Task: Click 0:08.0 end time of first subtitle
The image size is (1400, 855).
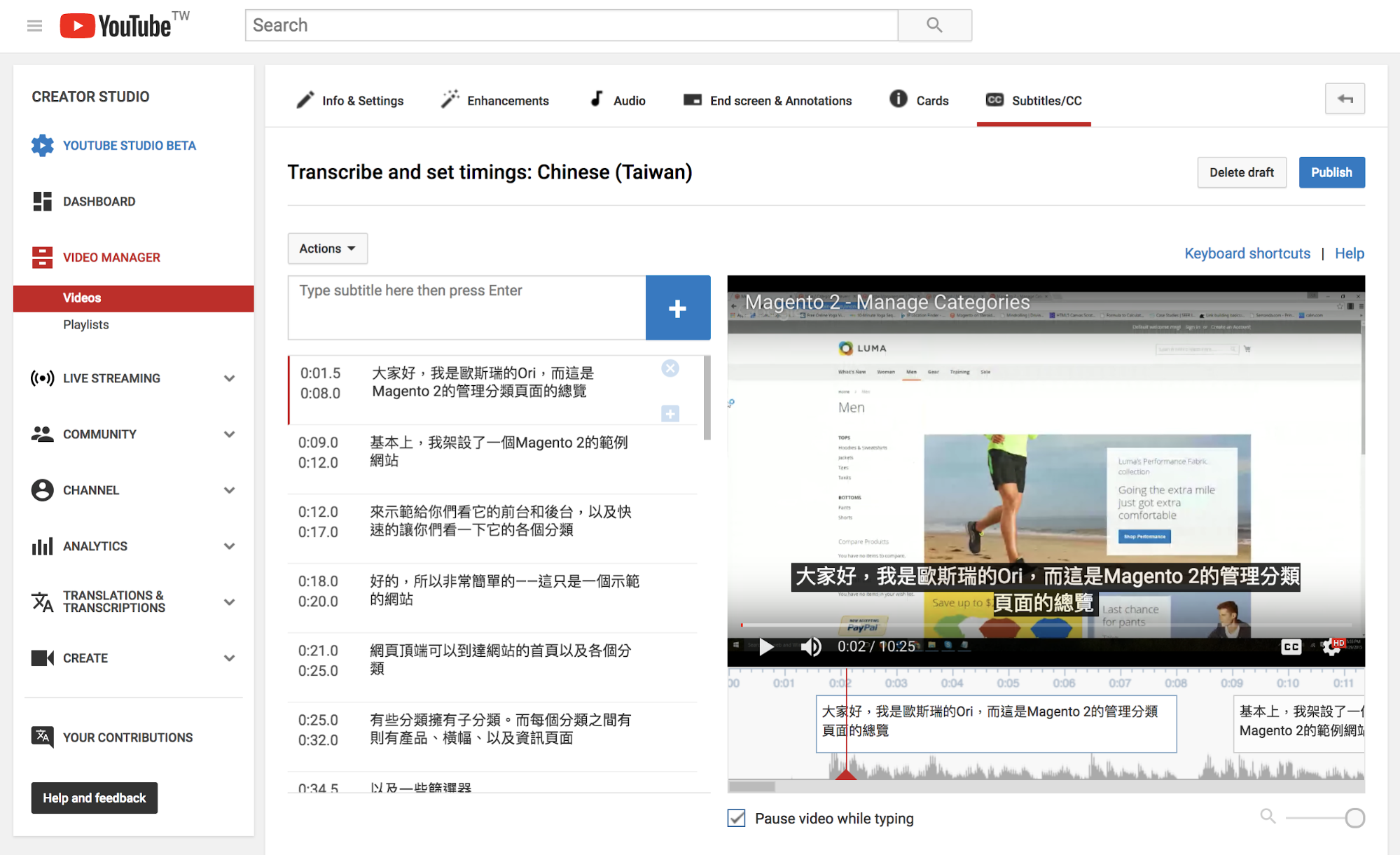Action: click(320, 394)
